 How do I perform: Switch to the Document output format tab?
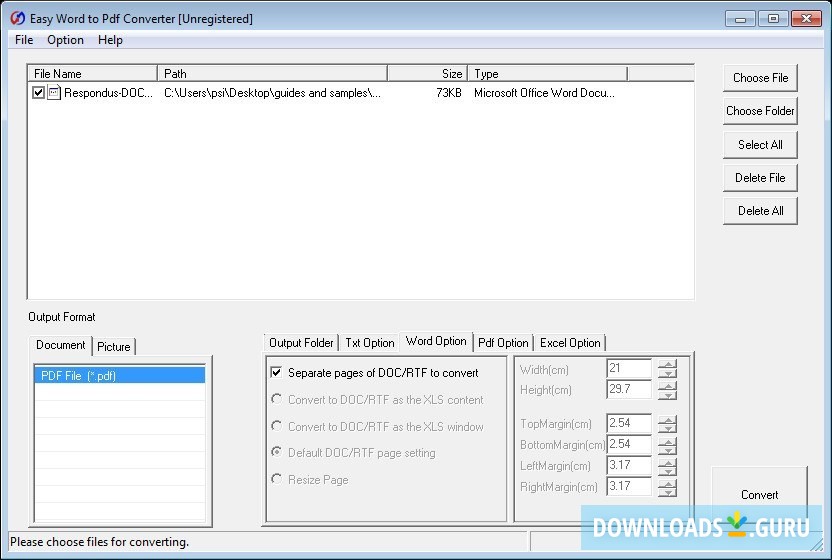point(60,345)
